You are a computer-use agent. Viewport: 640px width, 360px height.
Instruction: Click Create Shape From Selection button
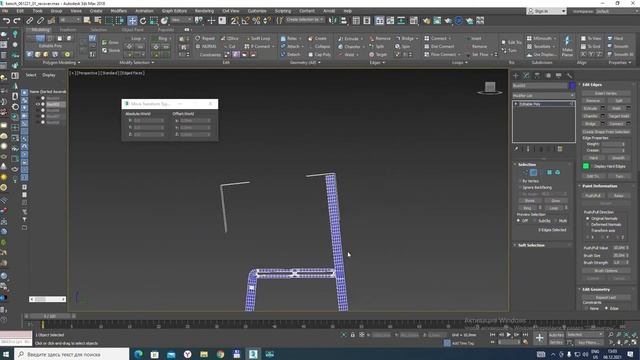point(606,132)
